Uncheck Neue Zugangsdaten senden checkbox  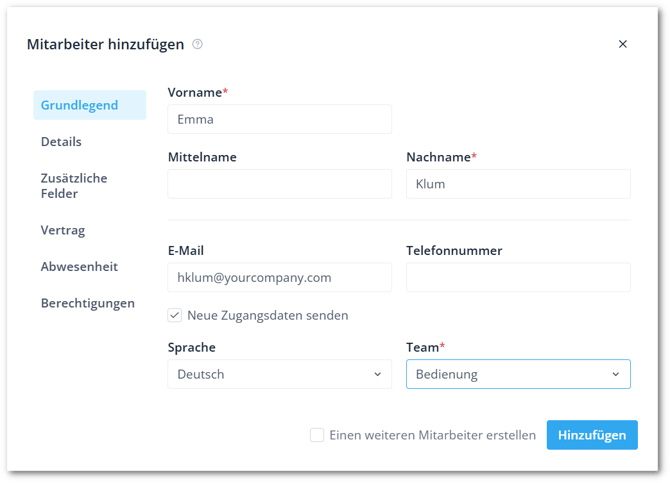[175, 315]
